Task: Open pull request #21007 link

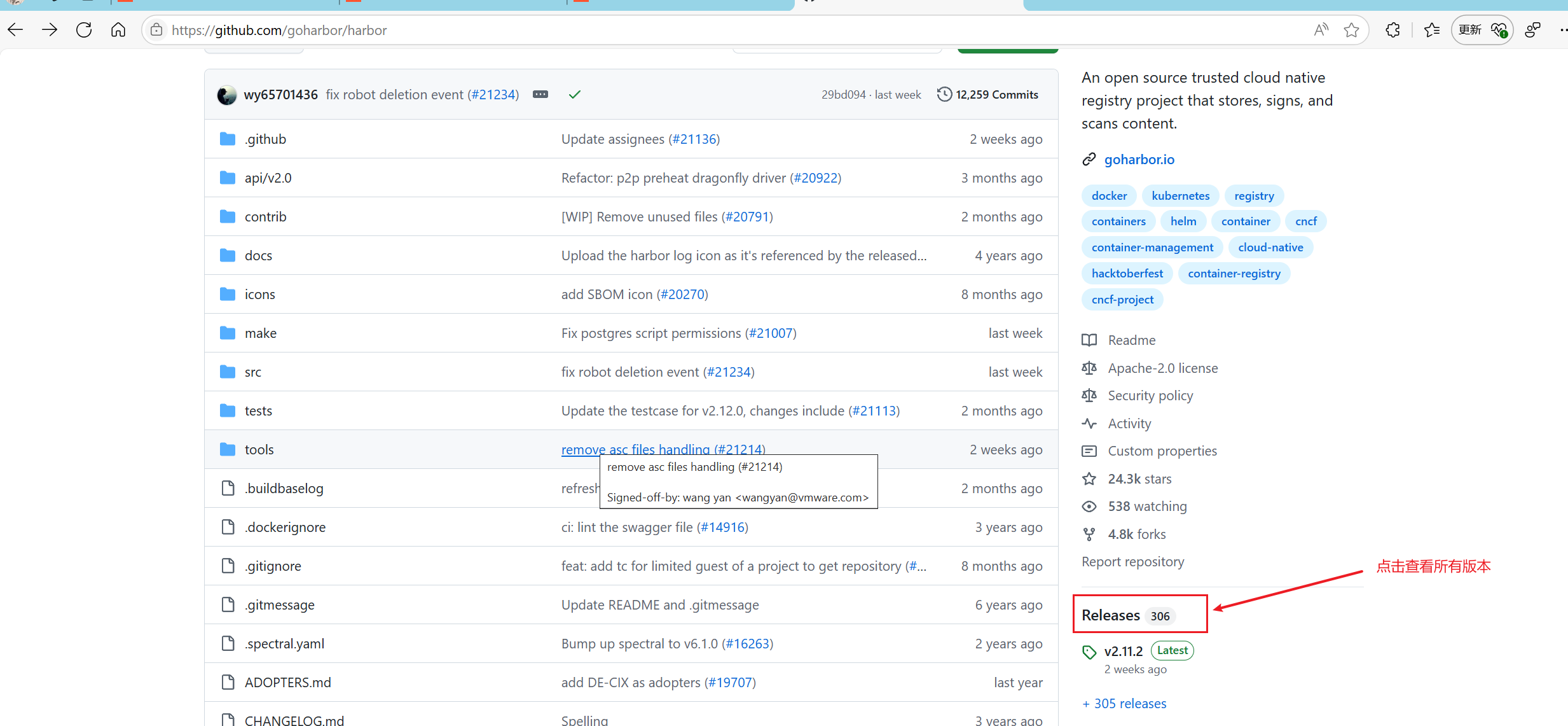Action: pyautogui.click(x=771, y=333)
